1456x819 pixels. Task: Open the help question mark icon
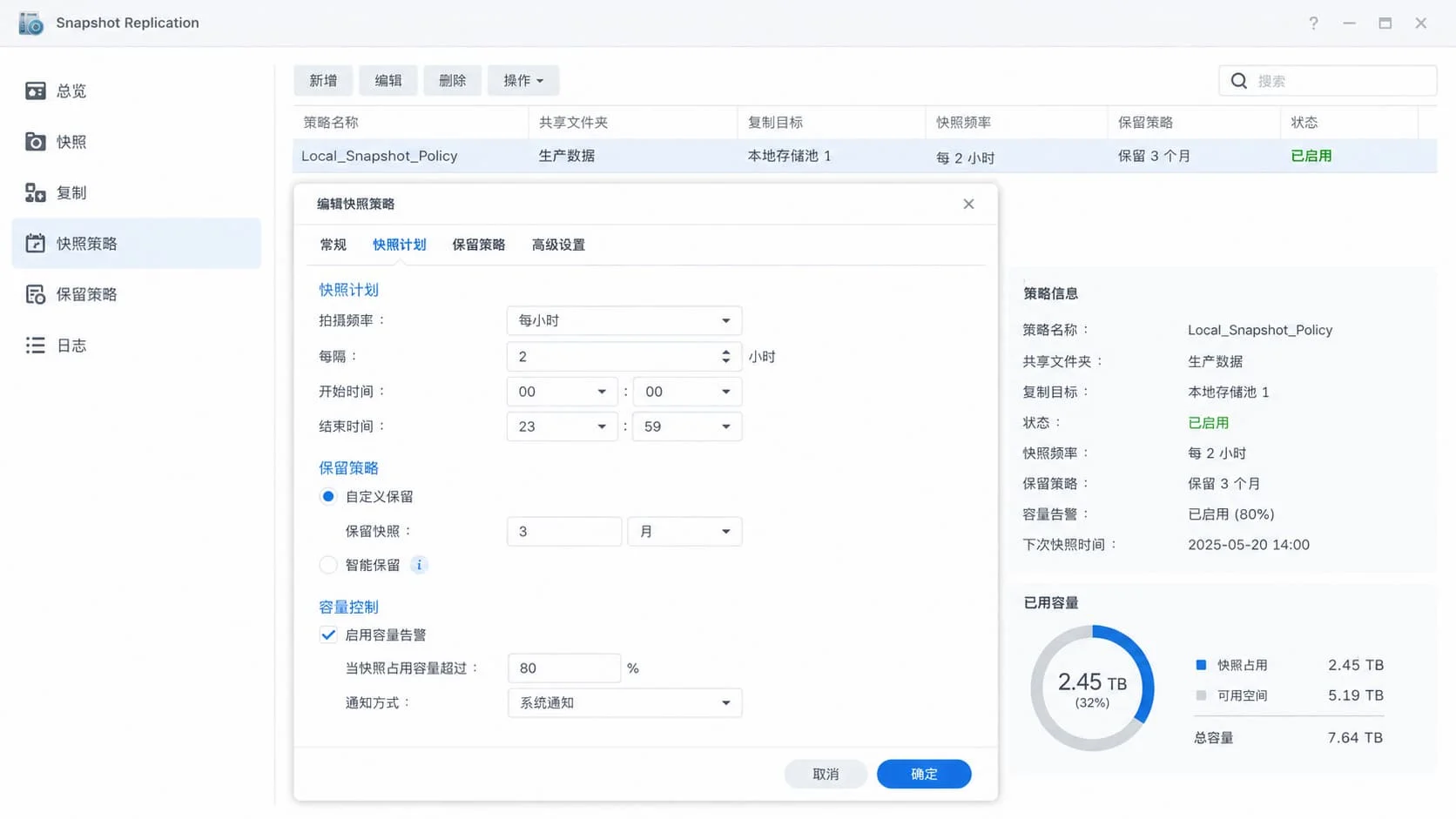click(1313, 23)
